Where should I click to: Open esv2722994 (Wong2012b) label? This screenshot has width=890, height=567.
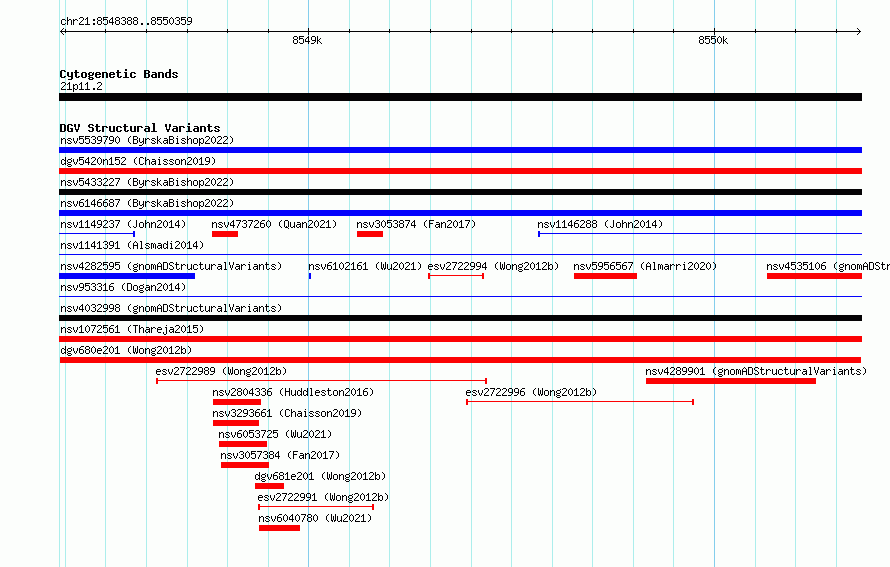(493, 266)
